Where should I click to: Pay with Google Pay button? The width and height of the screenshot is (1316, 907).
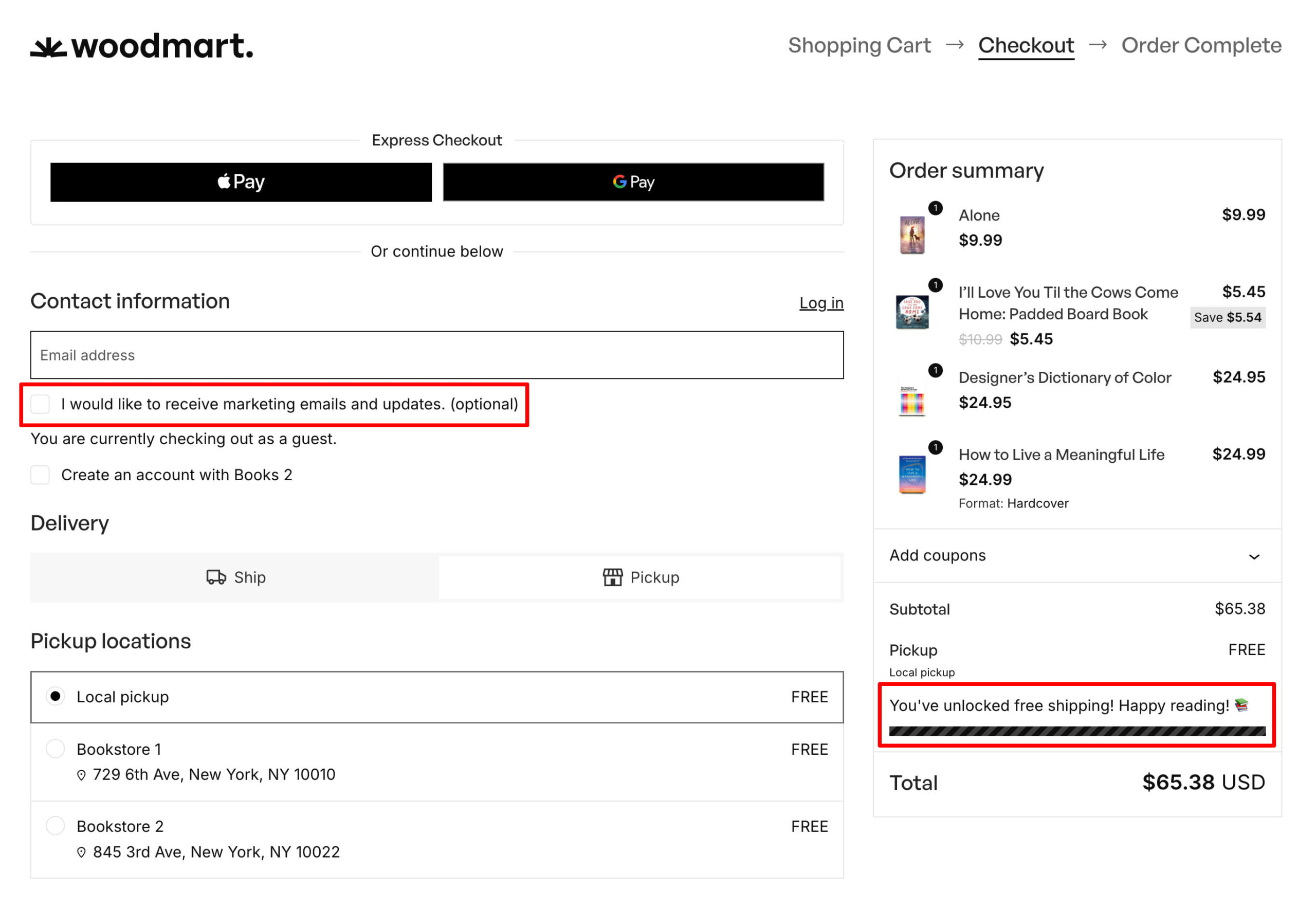pos(633,183)
